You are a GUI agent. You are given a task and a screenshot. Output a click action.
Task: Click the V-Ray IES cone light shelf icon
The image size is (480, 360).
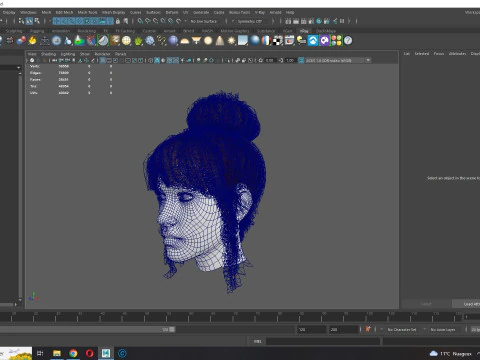tap(220, 41)
